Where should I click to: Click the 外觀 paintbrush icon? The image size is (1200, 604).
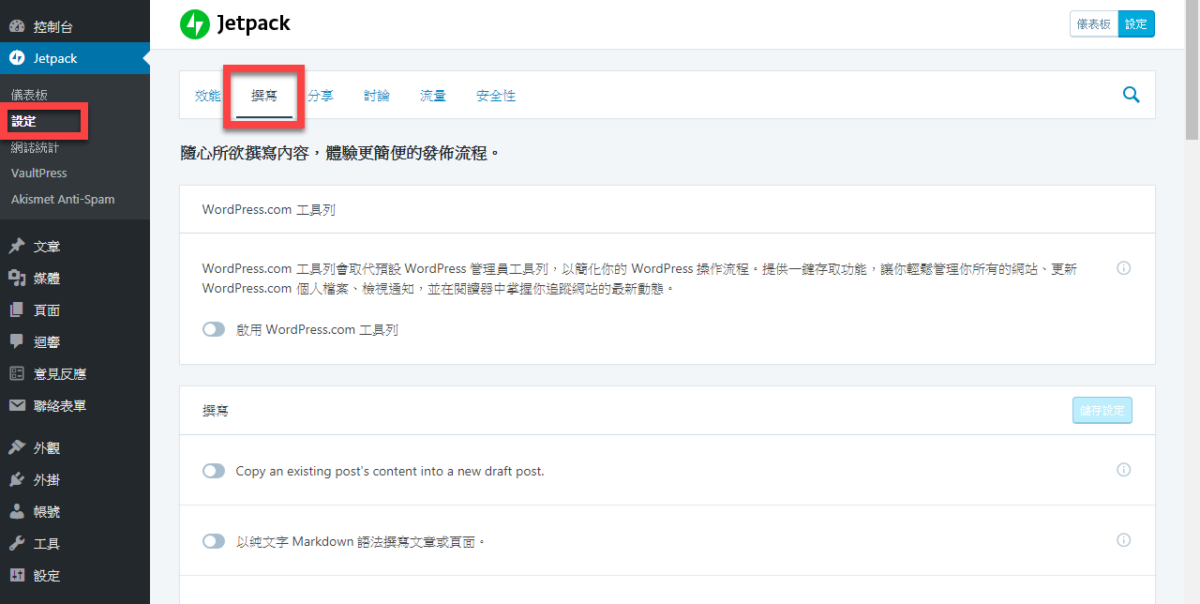17,448
